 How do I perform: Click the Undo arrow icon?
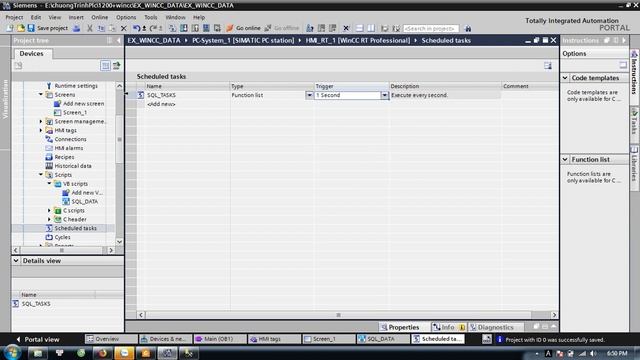click(x=138, y=28)
